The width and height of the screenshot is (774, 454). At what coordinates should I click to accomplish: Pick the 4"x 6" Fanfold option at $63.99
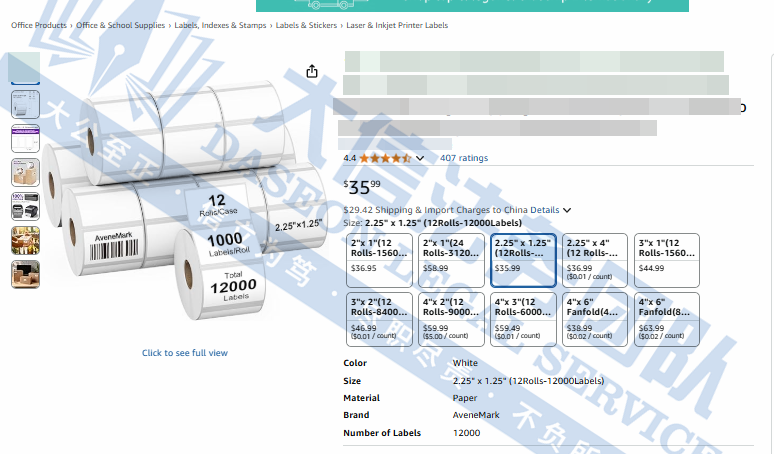666,318
